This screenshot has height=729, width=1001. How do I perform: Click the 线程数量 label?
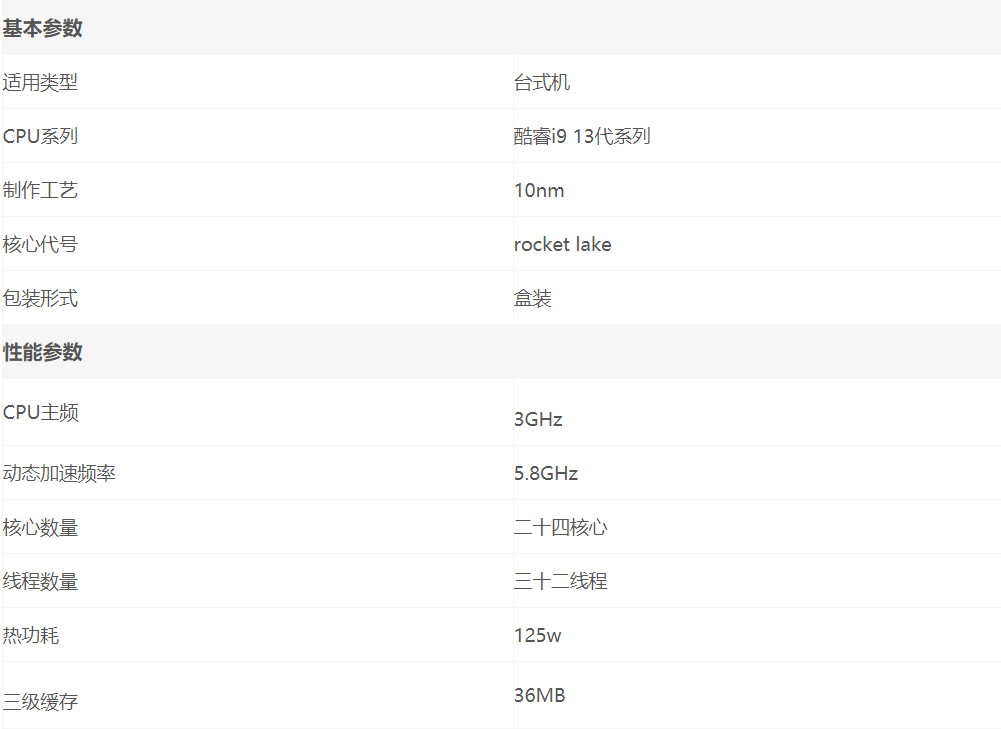tap(40, 581)
